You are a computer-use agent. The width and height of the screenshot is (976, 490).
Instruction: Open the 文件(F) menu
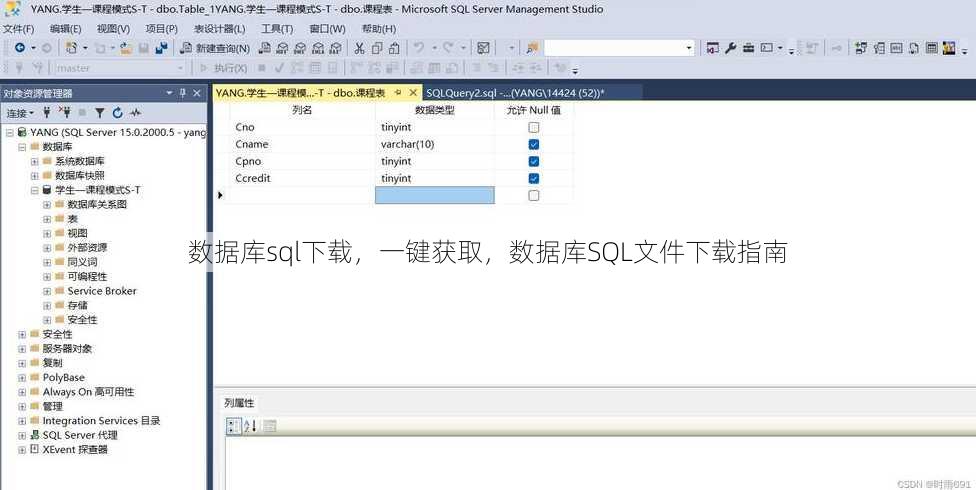(19, 29)
